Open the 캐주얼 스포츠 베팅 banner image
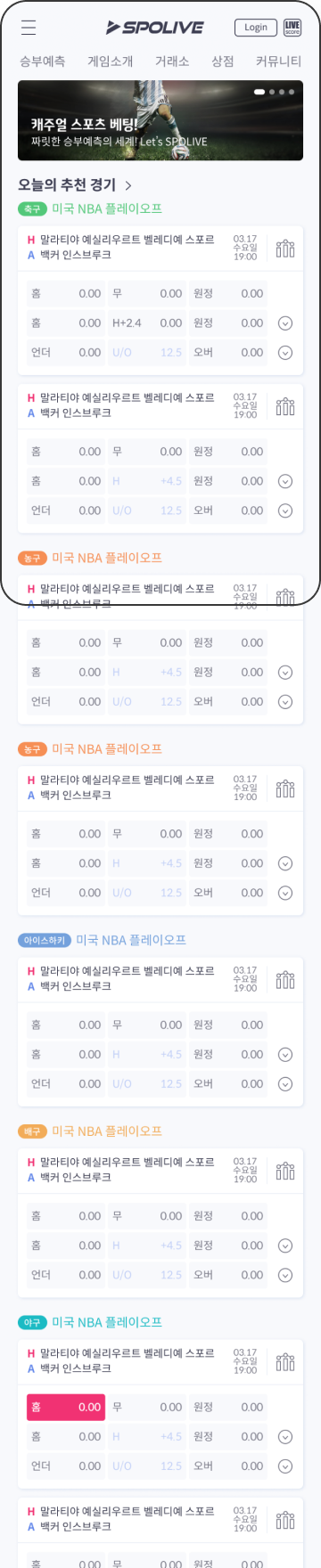Viewport: 321px width, 1568px height. [160, 121]
